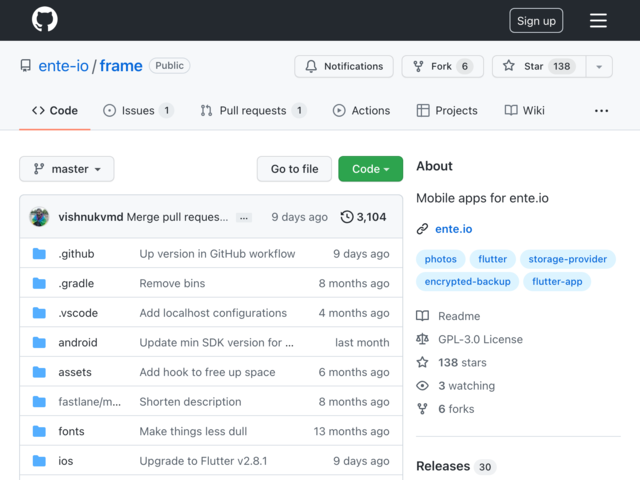Select the photos topic tag

[440, 259]
